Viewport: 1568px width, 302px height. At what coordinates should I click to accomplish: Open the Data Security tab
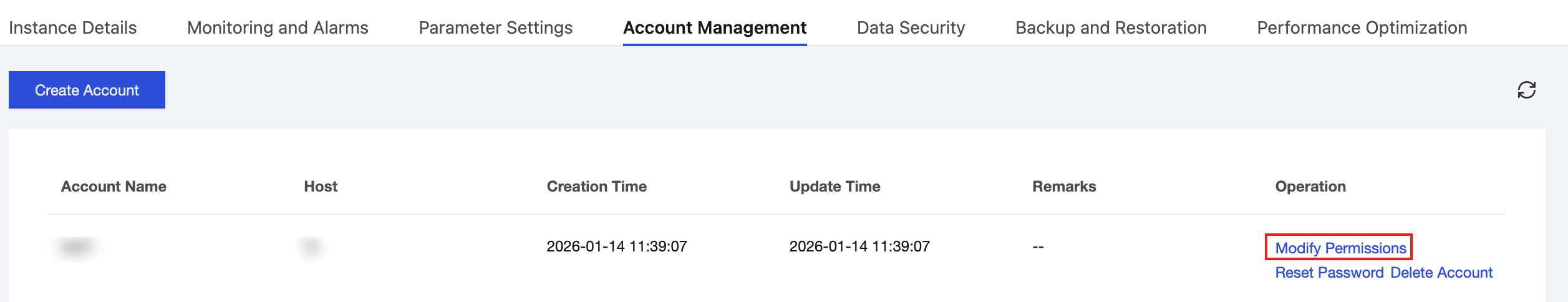(x=911, y=27)
